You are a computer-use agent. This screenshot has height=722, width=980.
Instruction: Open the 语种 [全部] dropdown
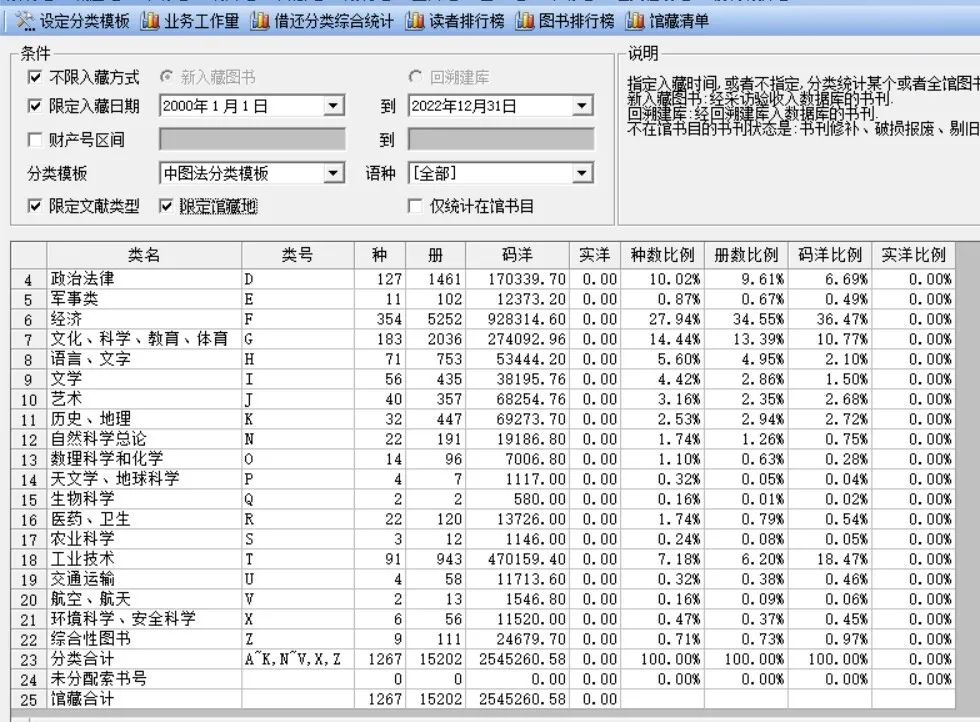tap(582, 174)
